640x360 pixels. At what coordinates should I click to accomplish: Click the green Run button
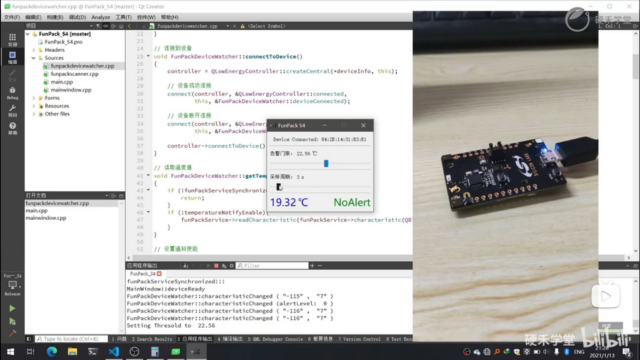(12, 309)
